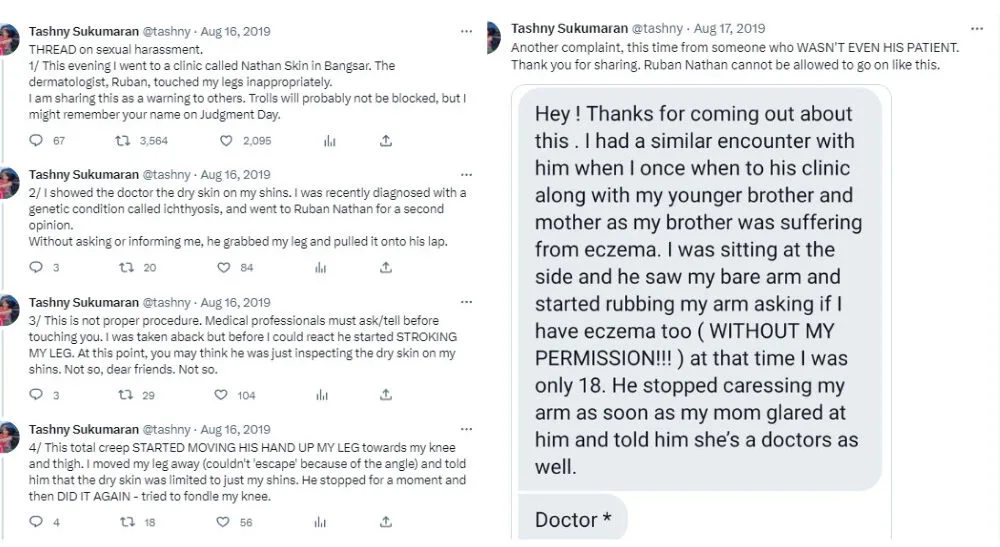1000x547 pixels.
Task: Open more options on tweet 2/
Action: (x=466, y=174)
